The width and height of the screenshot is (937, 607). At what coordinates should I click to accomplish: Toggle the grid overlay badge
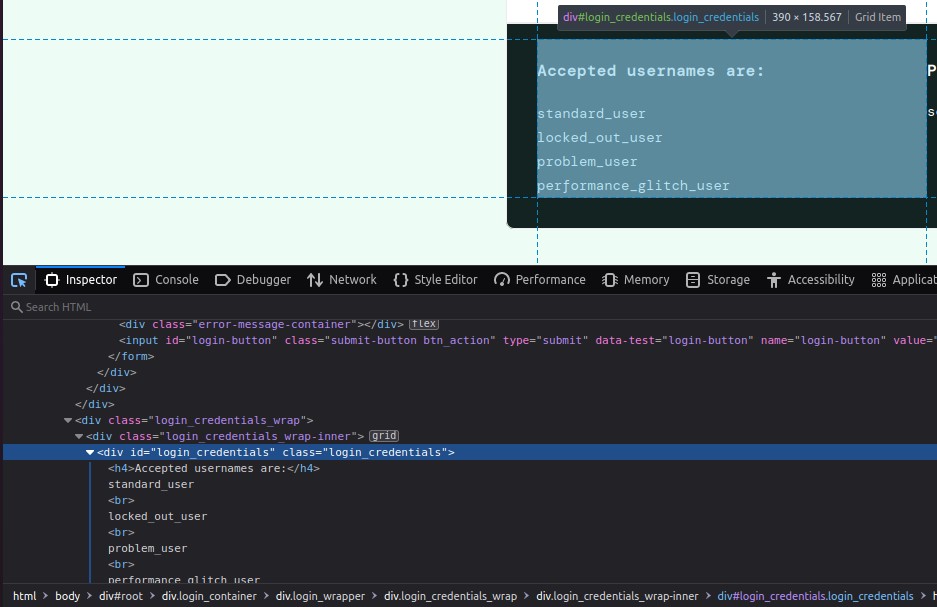tap(384, 436)
